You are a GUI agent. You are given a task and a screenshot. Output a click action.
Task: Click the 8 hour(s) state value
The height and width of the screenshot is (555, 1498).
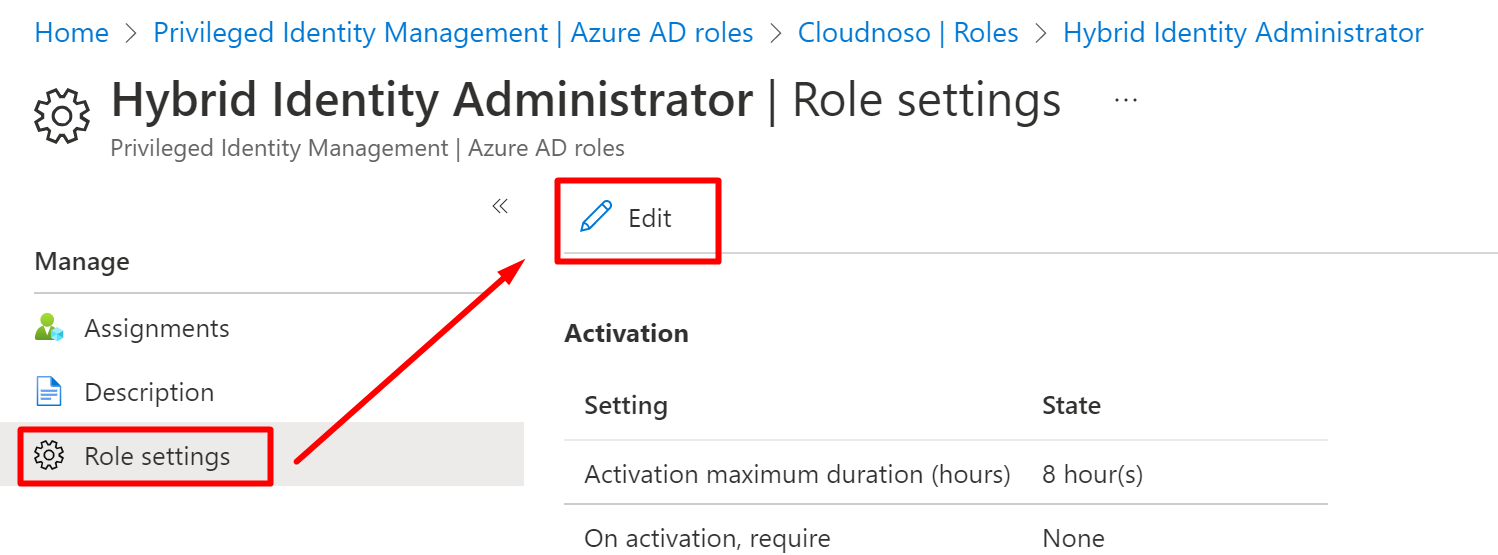tap(1092, 474)
